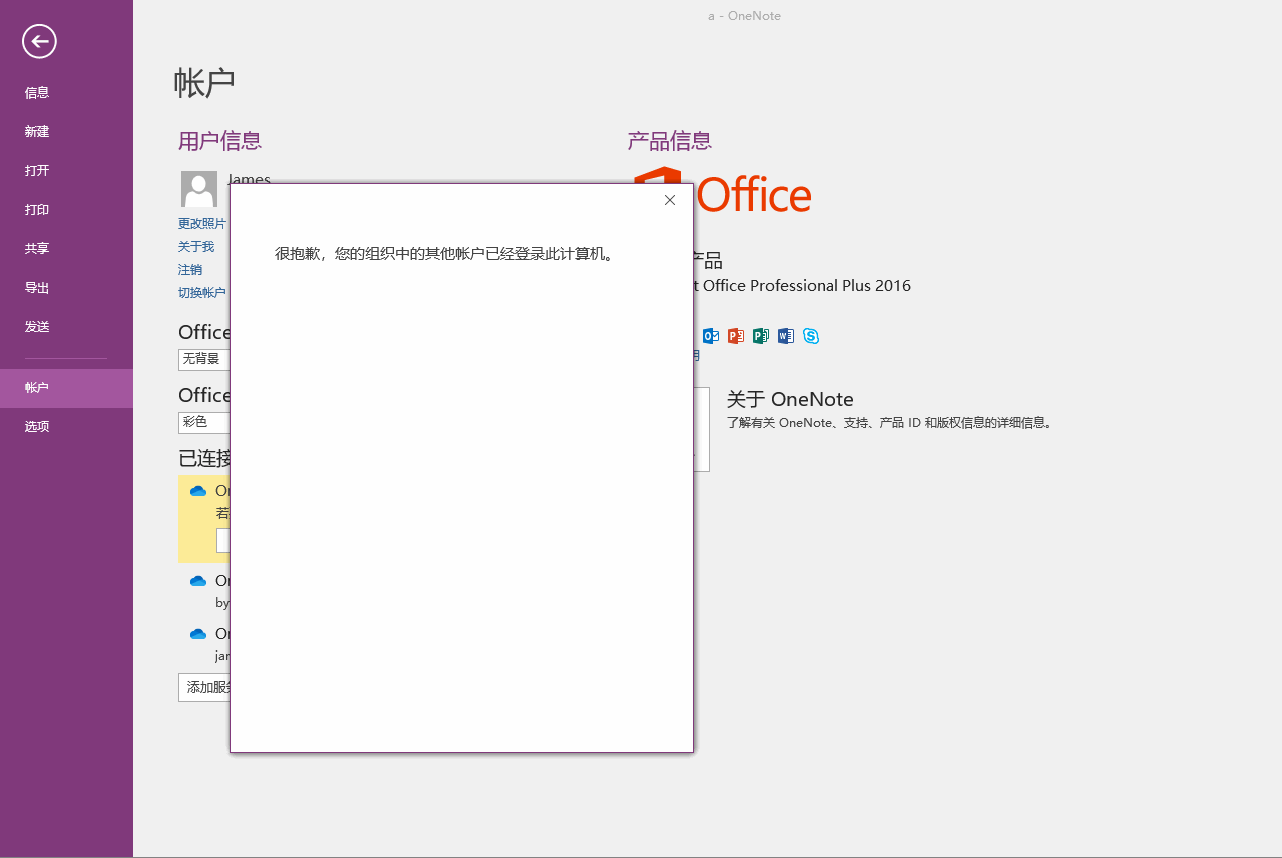Click the Word product icon
Screen dimensions: 1282x858
coord(786,336)
